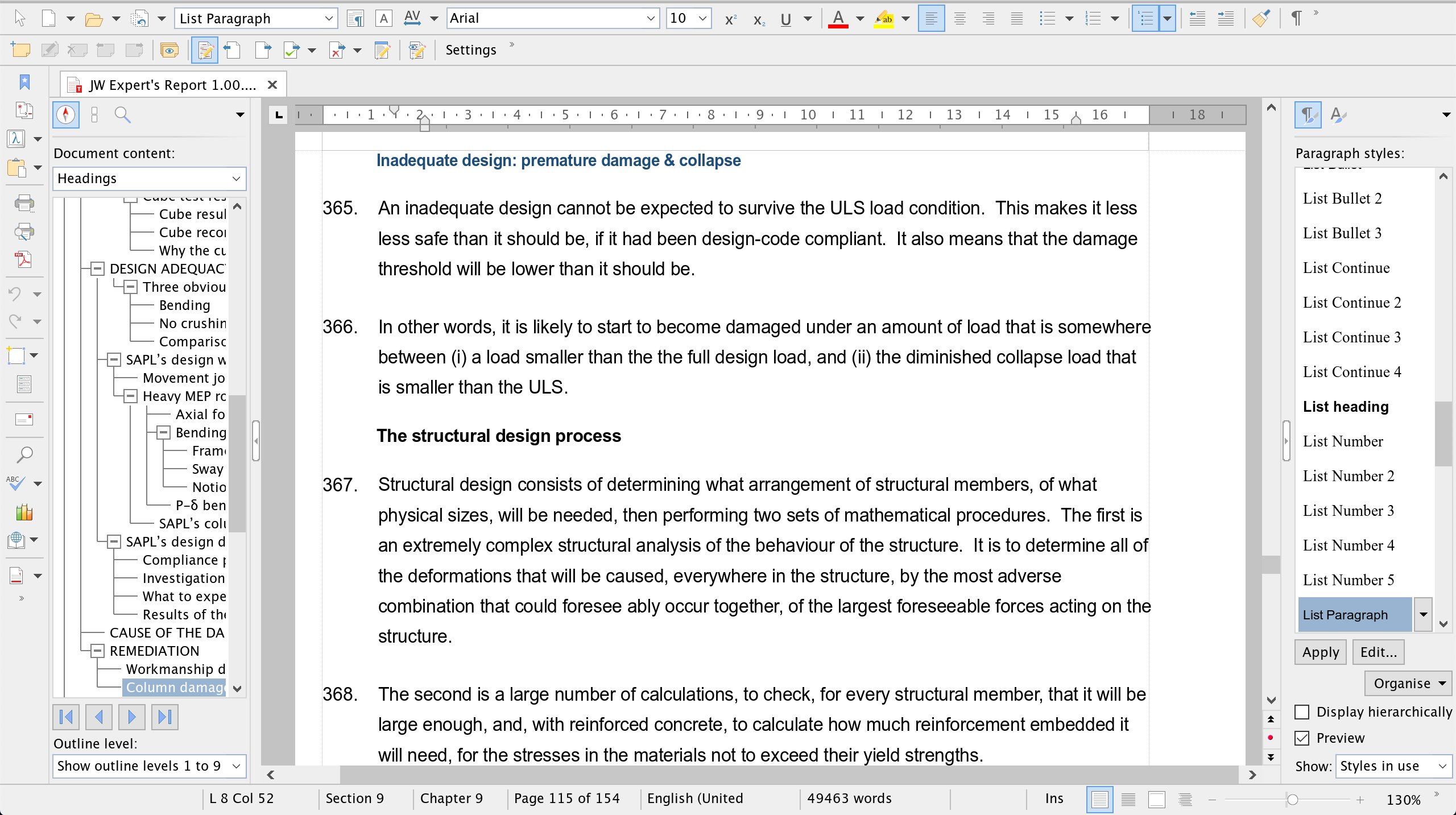Click the zoom slider handle
Viewport: 1456px width, 815px height.
tap(1292, 800)
